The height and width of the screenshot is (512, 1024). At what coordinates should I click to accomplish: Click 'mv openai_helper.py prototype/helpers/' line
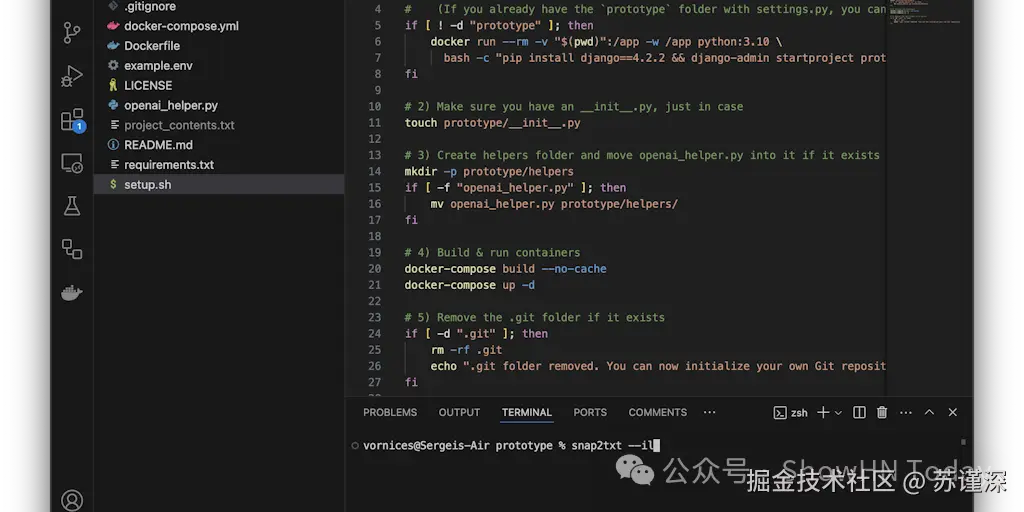point(554,204)
